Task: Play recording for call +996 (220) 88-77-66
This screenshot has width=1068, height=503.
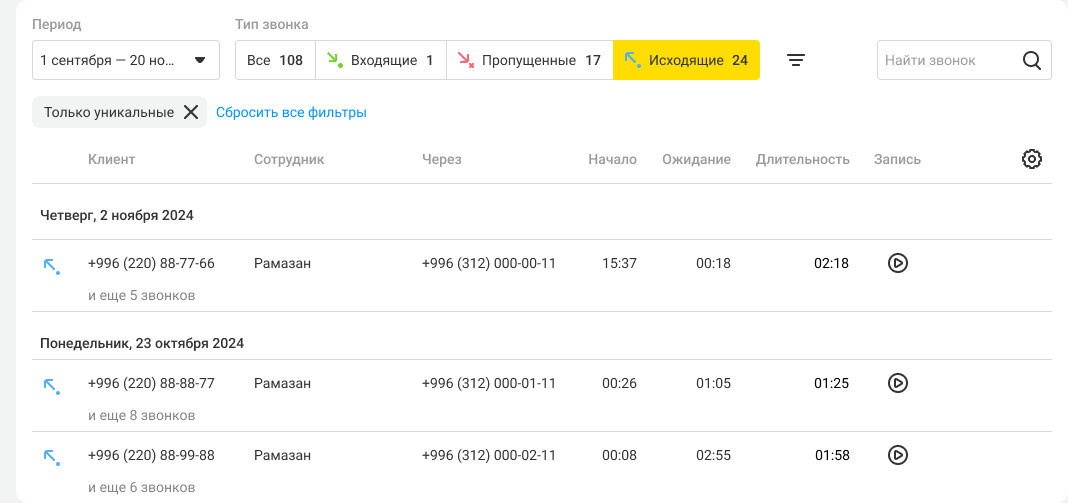Action: point(898,263)
